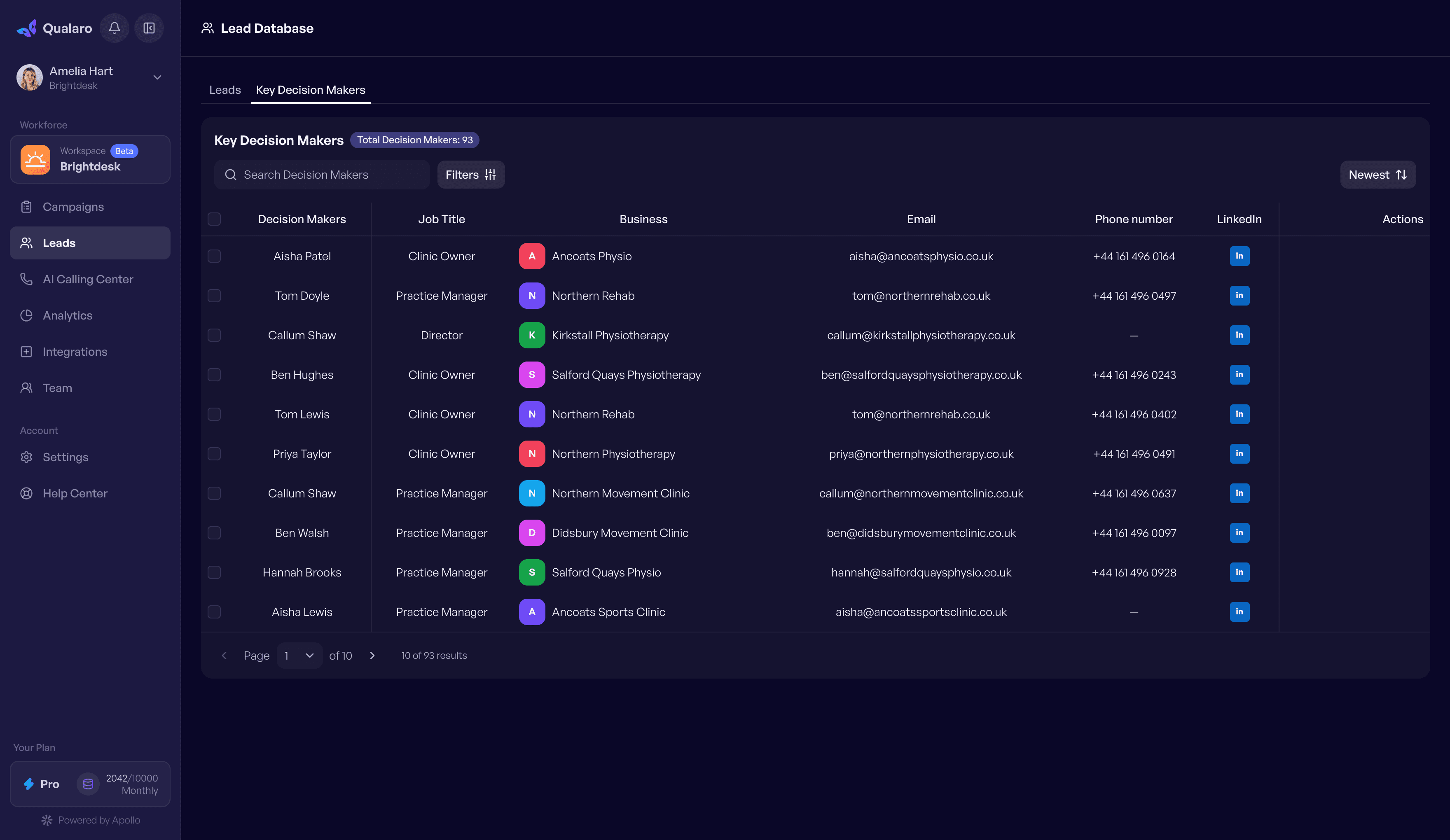Open LinkedIn profile for Aisha Patel

pyautogui.click(x=1240, y=256)
